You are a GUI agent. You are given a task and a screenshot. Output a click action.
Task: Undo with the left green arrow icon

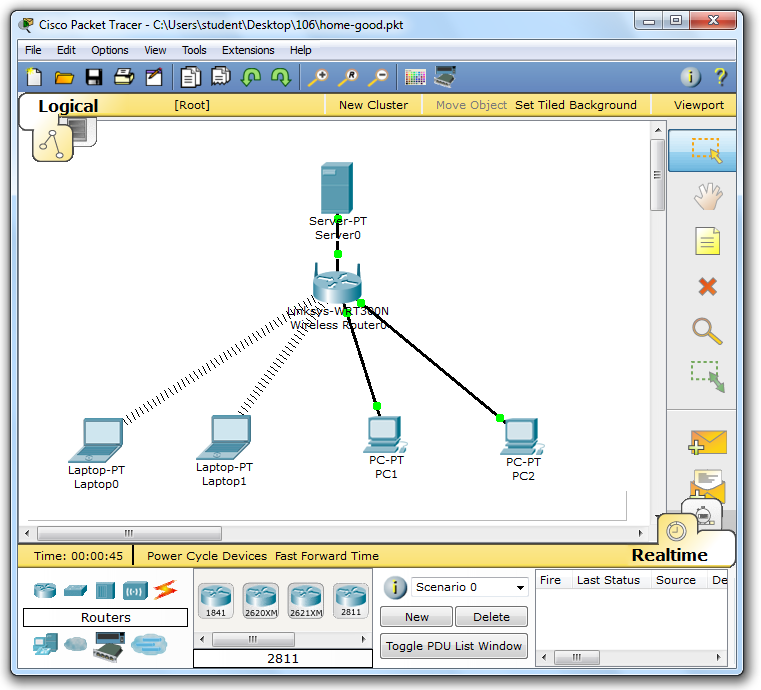tap(251, 77)
